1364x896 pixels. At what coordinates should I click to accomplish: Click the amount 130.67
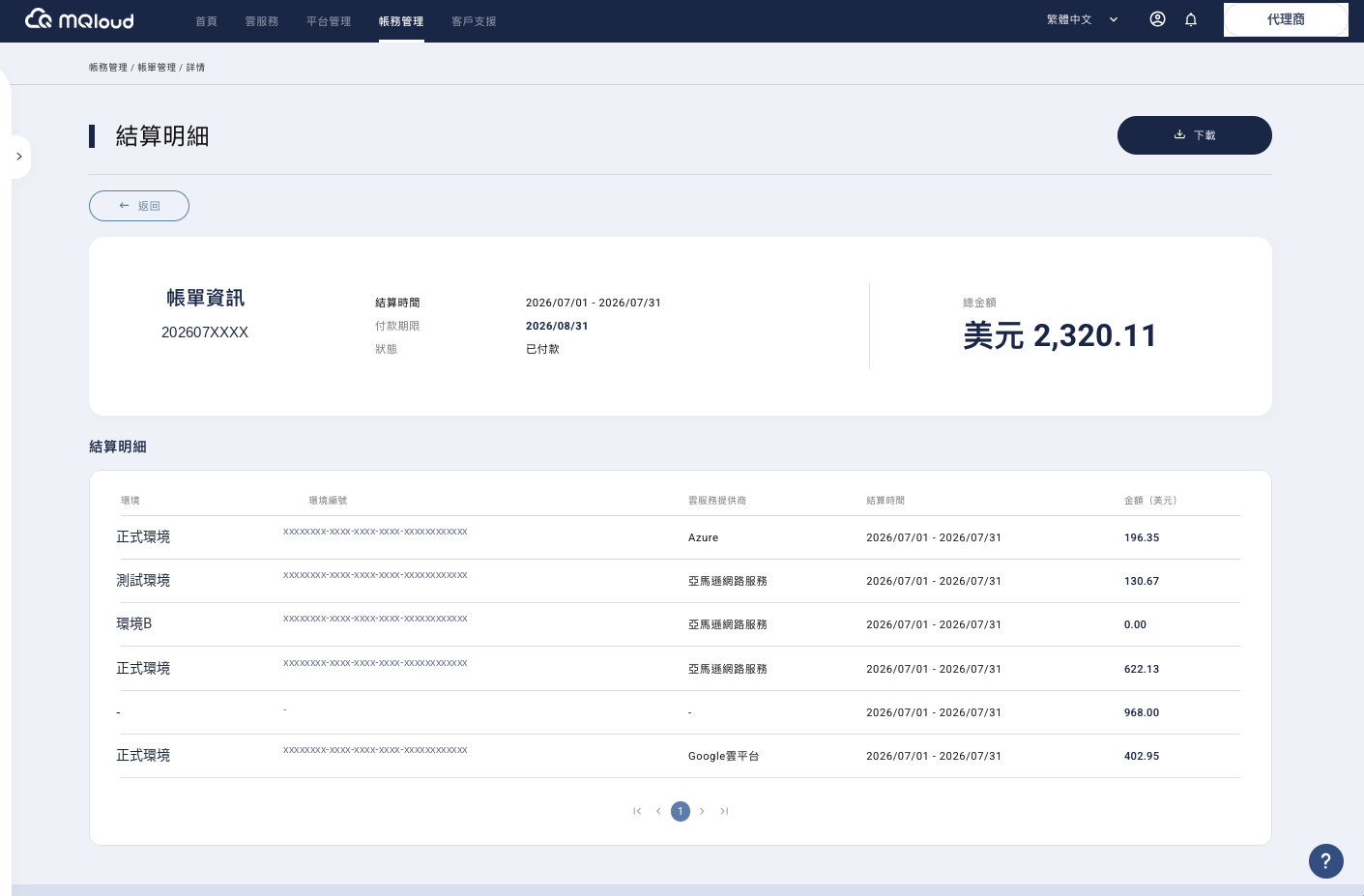[x=1142, y=582]
